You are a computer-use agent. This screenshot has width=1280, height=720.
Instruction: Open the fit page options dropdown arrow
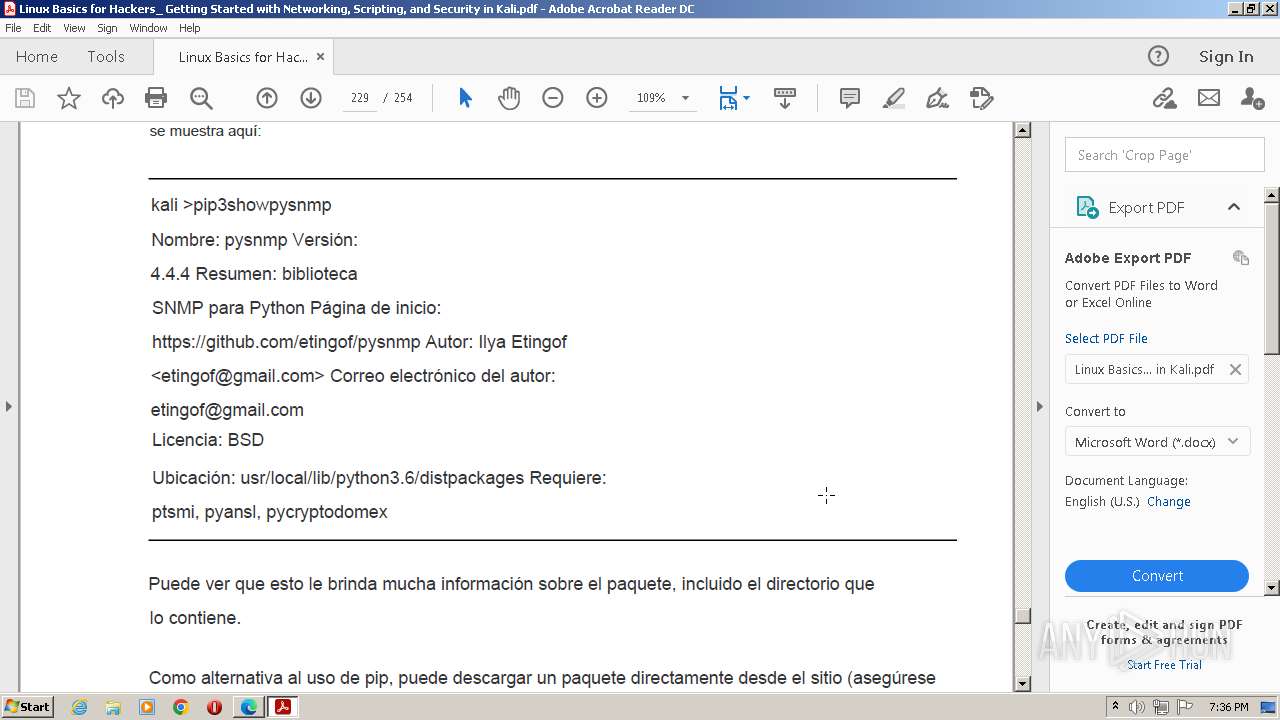tap(746, 98)
